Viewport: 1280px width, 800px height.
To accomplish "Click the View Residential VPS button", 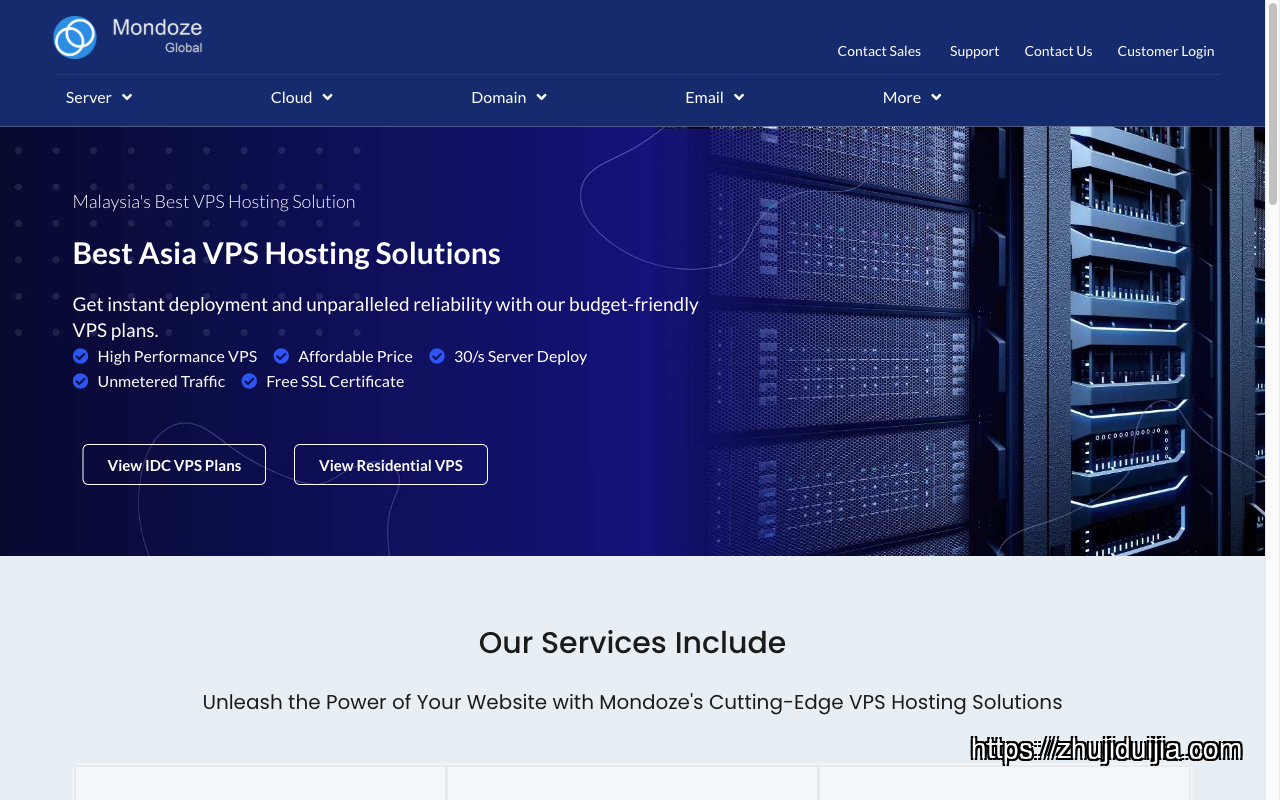I will pos(391,465).
